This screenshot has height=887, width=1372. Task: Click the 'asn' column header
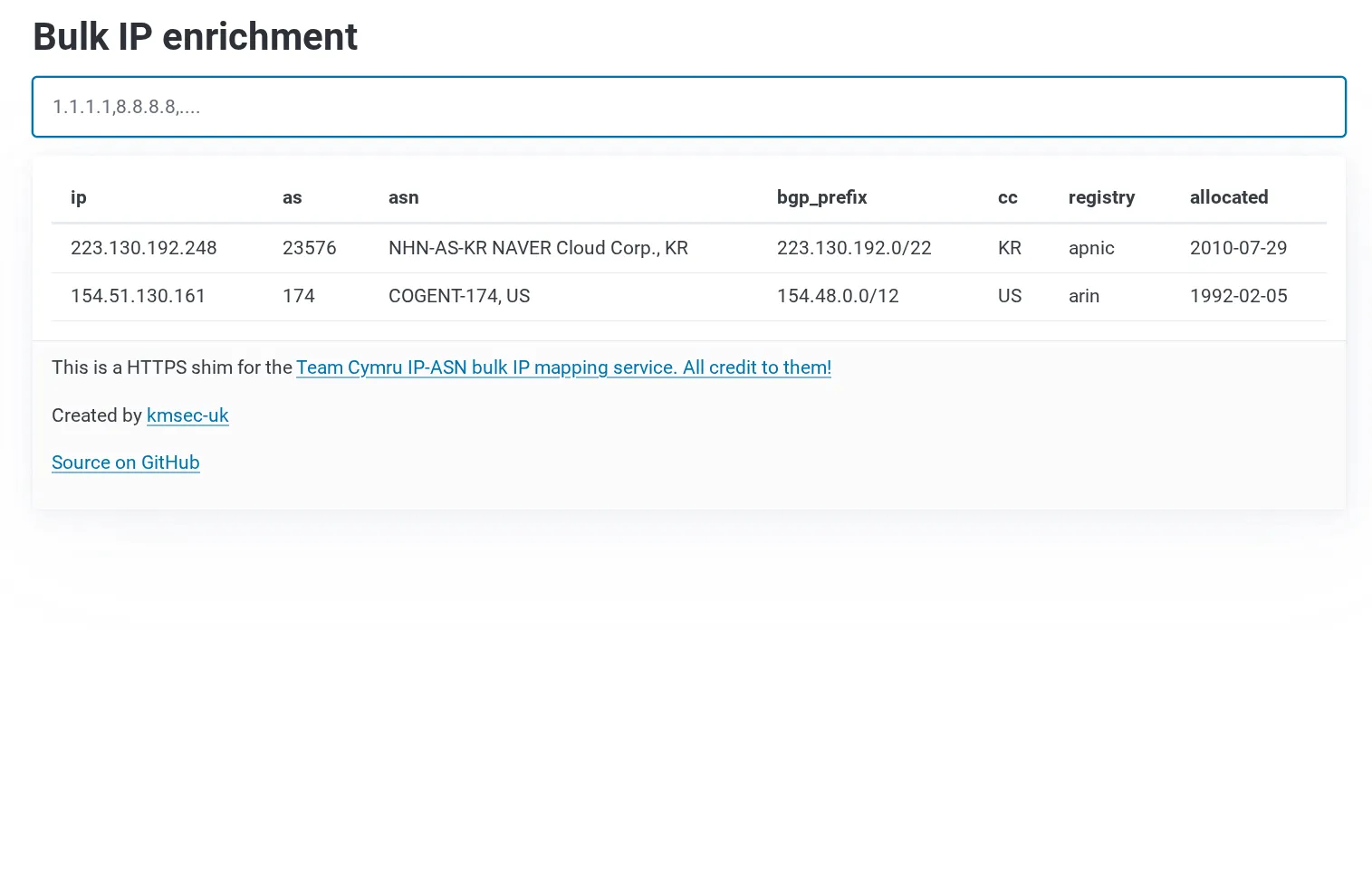(403, 197)
